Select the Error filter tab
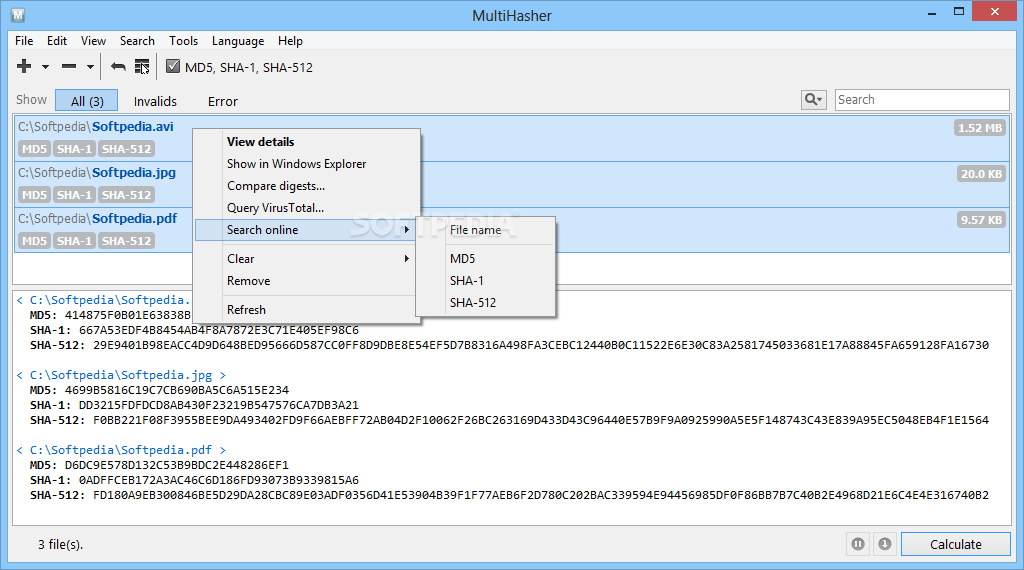Viewport: 1024px width, 570px height. (223, 101)
